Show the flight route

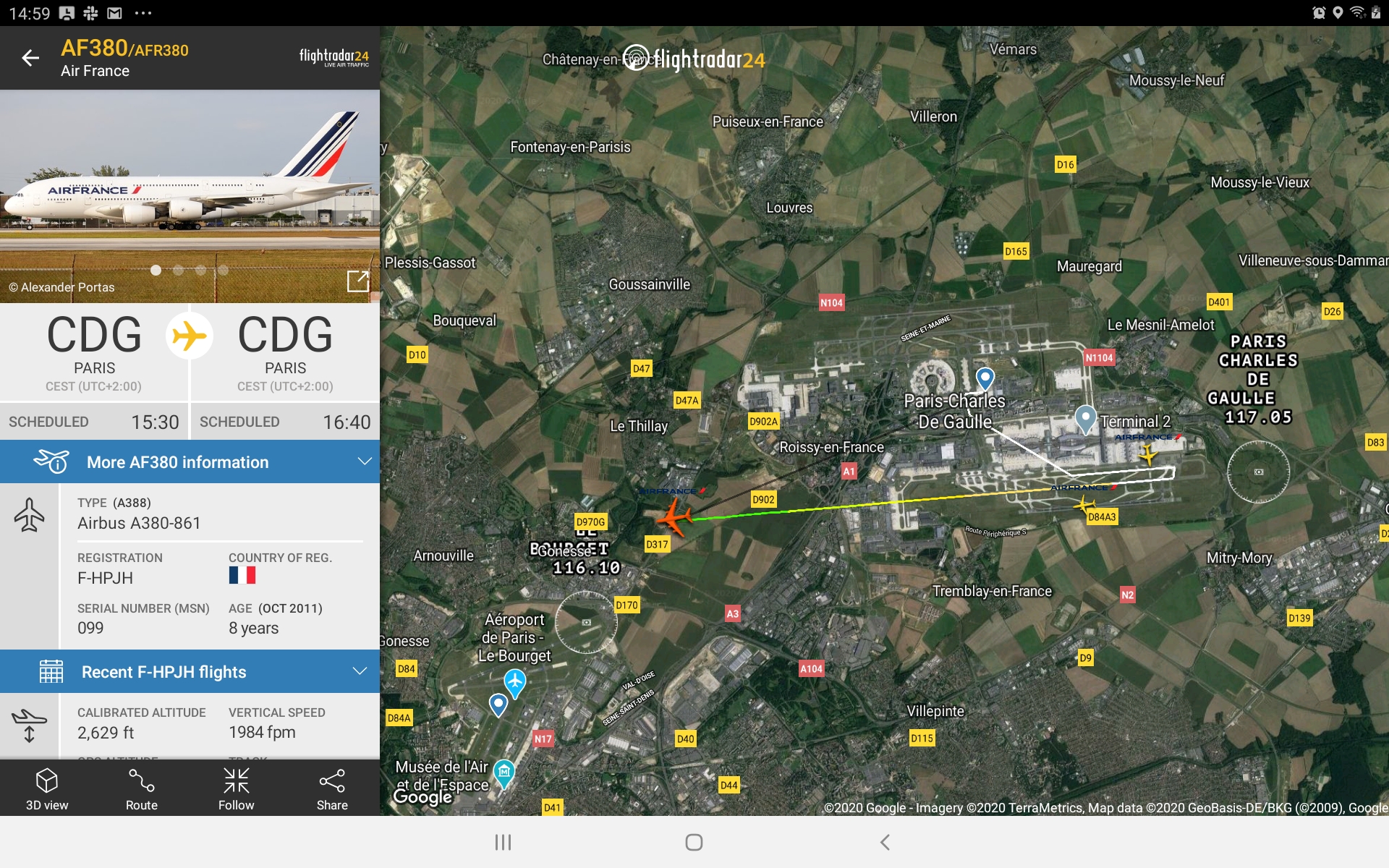142,789
